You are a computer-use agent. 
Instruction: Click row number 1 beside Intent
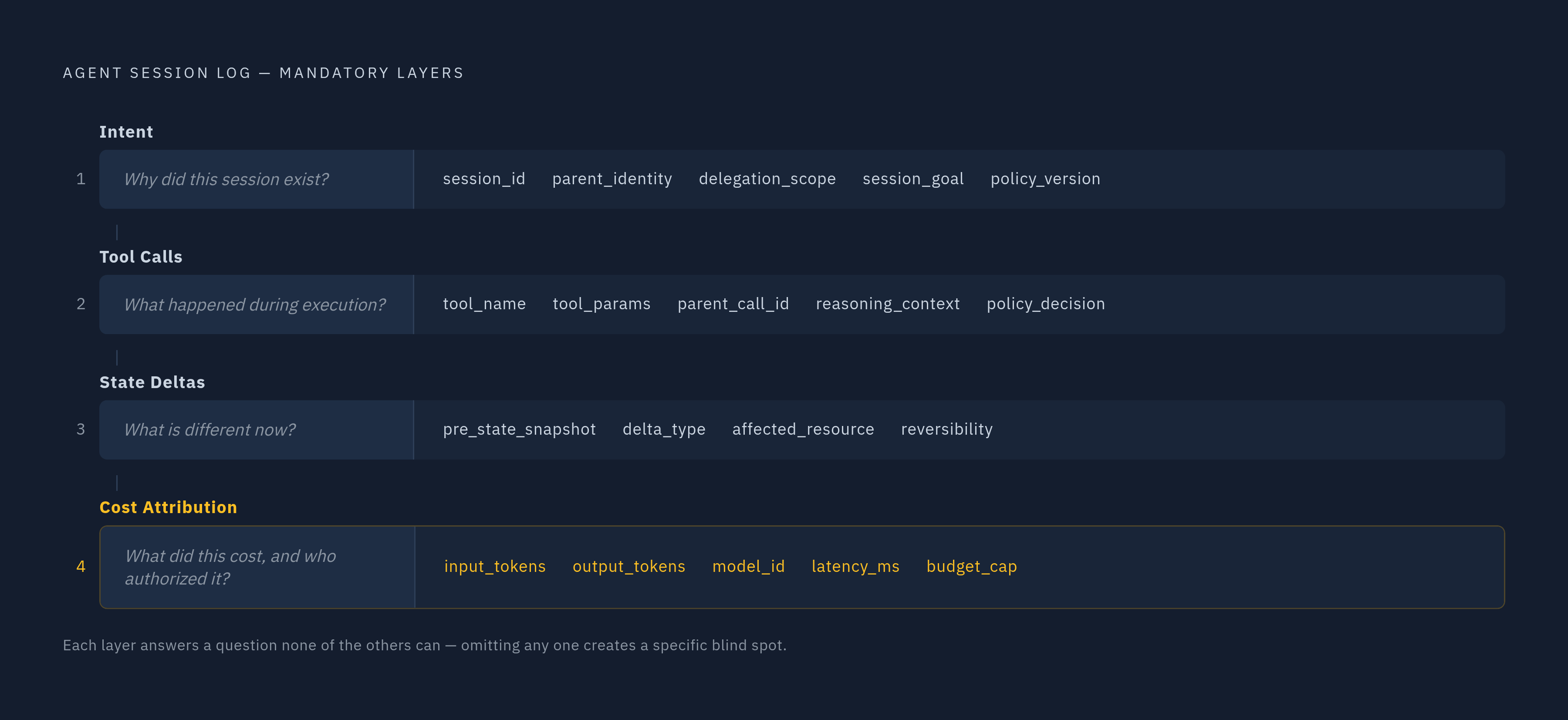click(x=80, y=179)
